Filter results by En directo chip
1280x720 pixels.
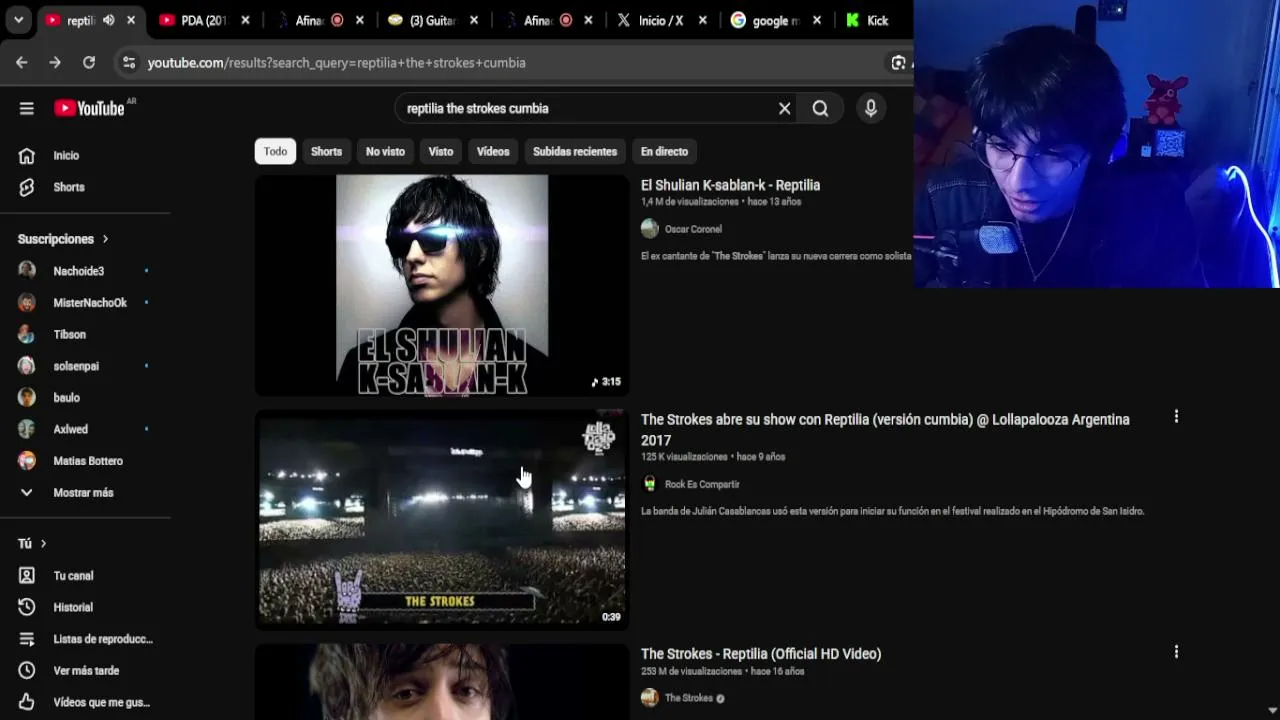click(x=664, y=151)
